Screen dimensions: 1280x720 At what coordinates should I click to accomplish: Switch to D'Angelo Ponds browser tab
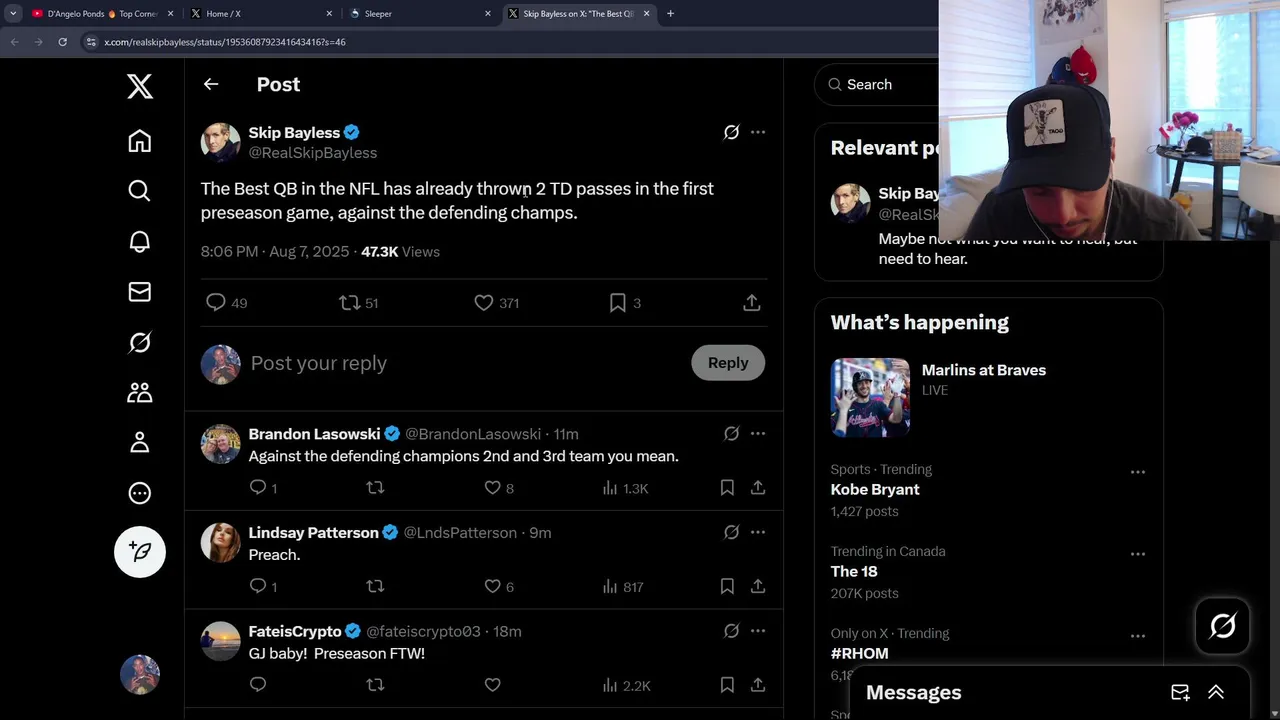pos(104,14)
